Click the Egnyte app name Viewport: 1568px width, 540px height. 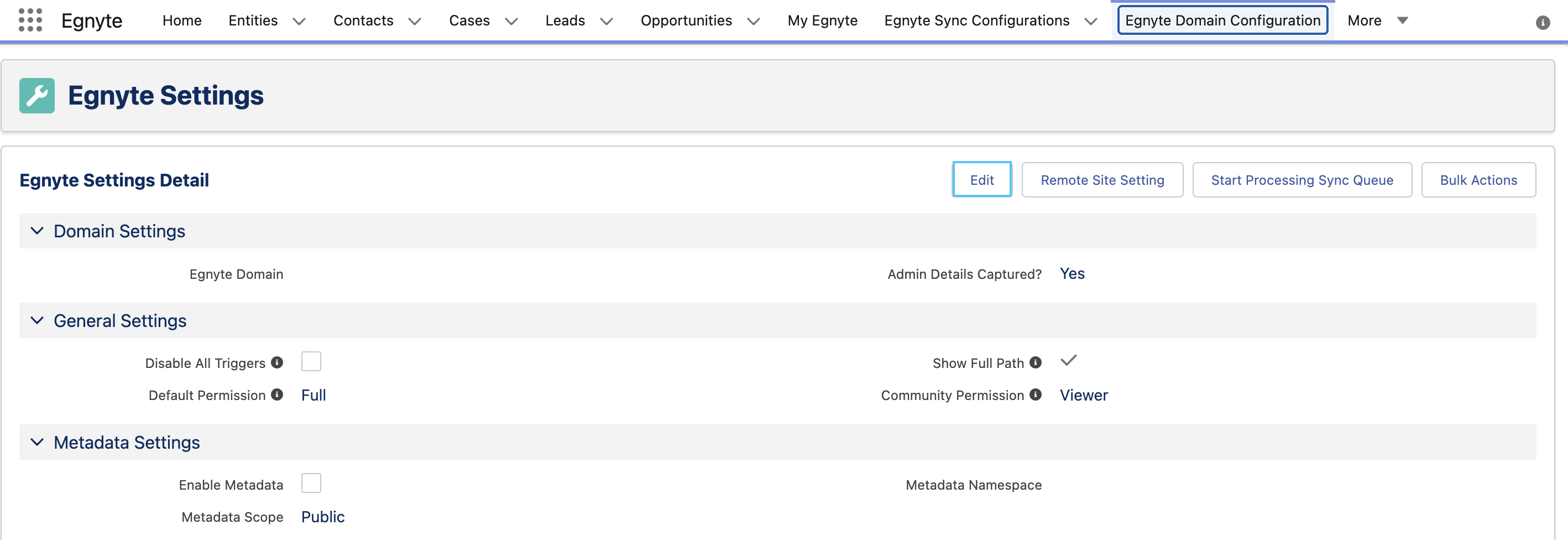coord(92,22)
